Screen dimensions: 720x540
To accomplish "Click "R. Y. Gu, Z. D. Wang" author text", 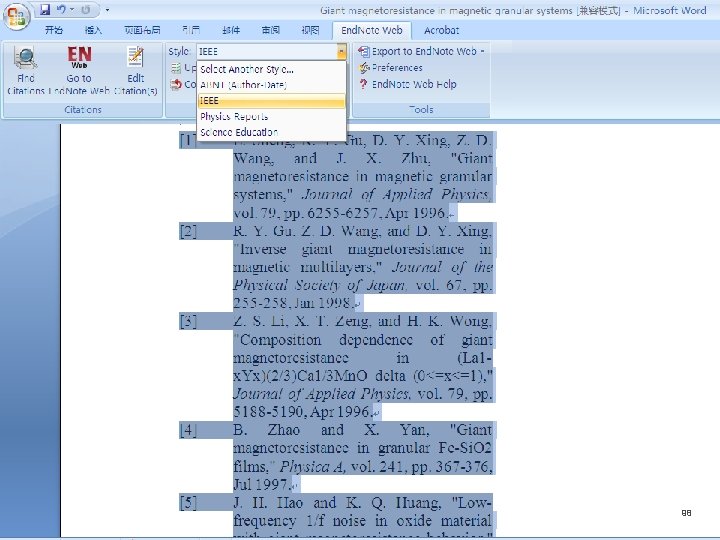I will coord(307,231).
